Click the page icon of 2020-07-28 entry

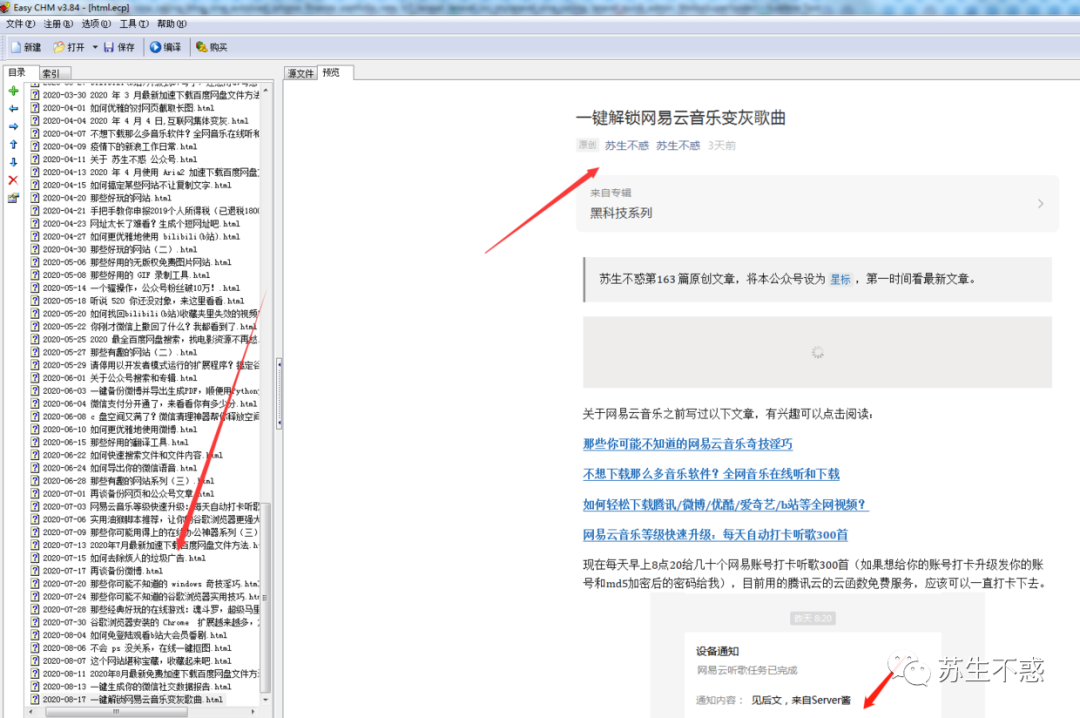click(x=35, y=609)
